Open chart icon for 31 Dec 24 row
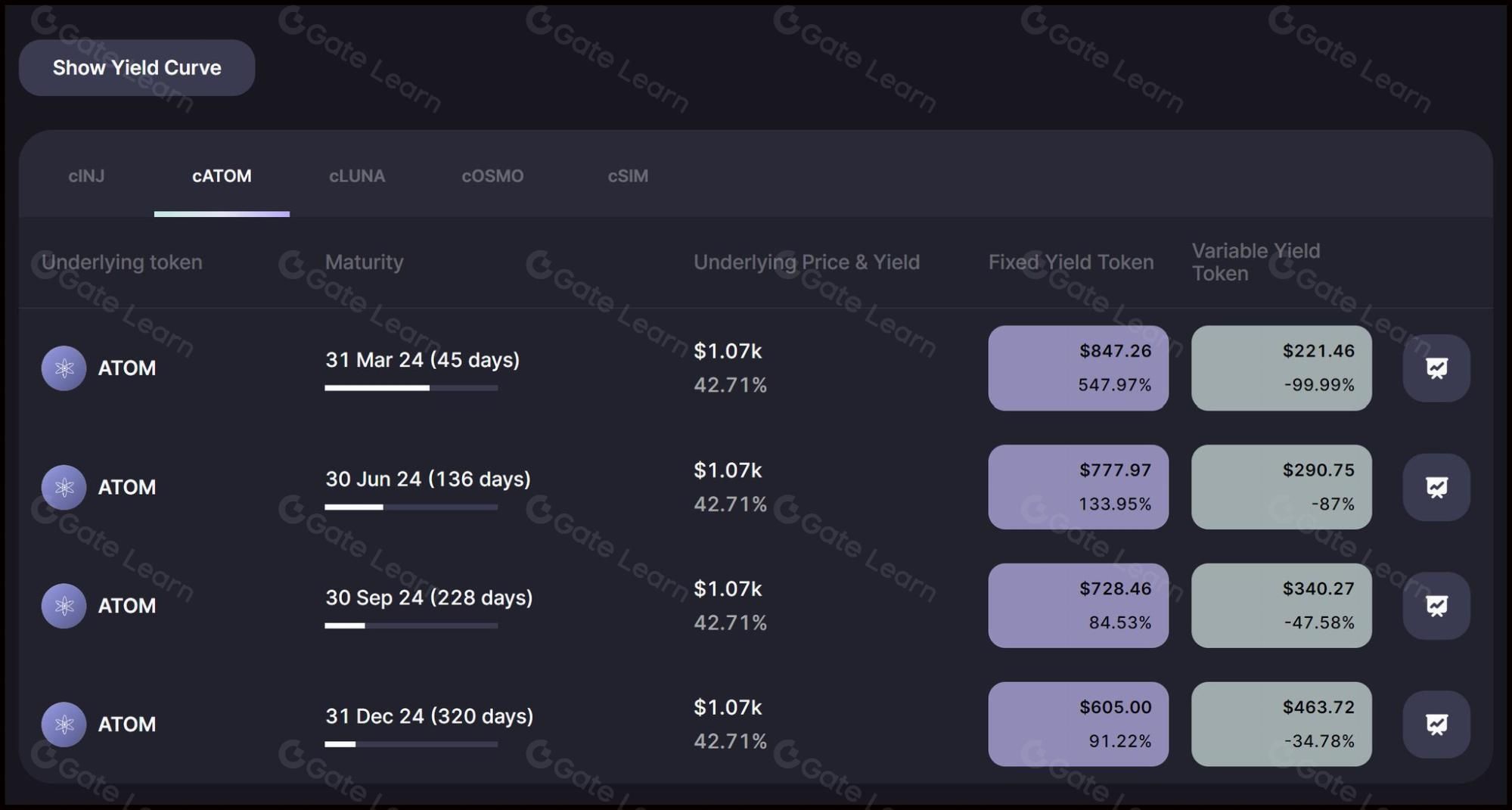Screen dimensions: 1512x810 [1436, 725]
